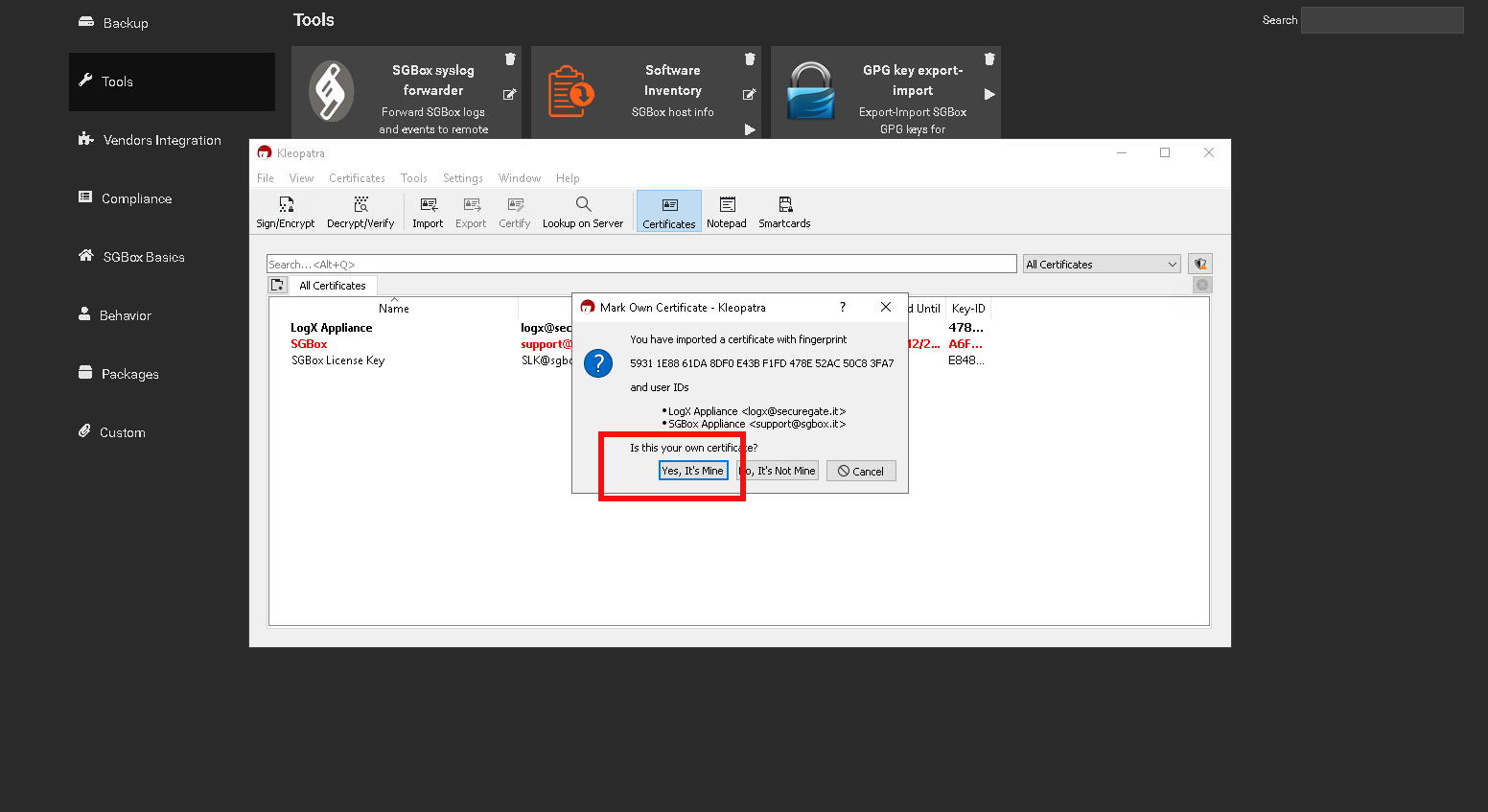1488x812 pixels.
Task: Sort certificates by Name column
Action: pos(394,308)
